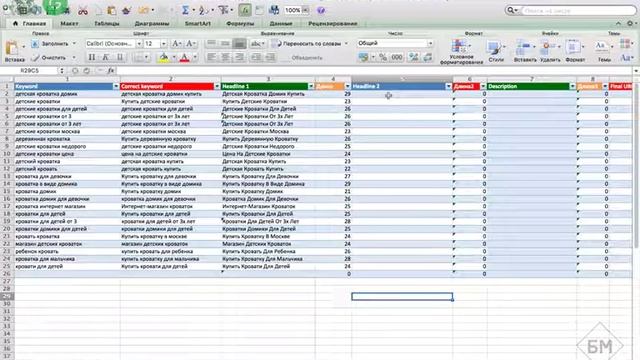
Task: Click the fx insert function button in formula bar
Action: 111,71
